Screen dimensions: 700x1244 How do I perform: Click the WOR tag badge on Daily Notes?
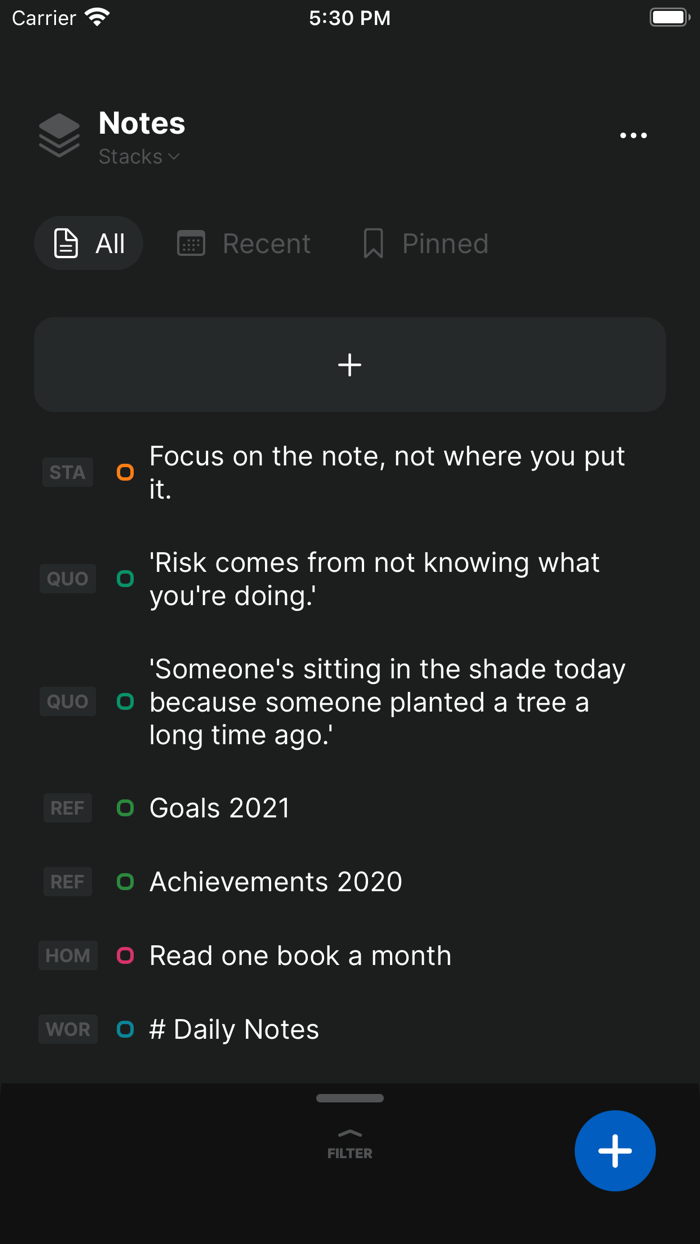[67, 1029]
